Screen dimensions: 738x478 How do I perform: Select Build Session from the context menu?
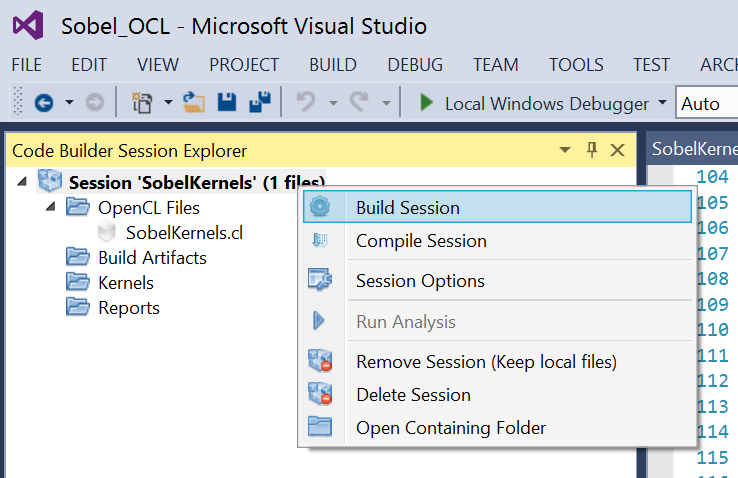click(x=497, y=207)
